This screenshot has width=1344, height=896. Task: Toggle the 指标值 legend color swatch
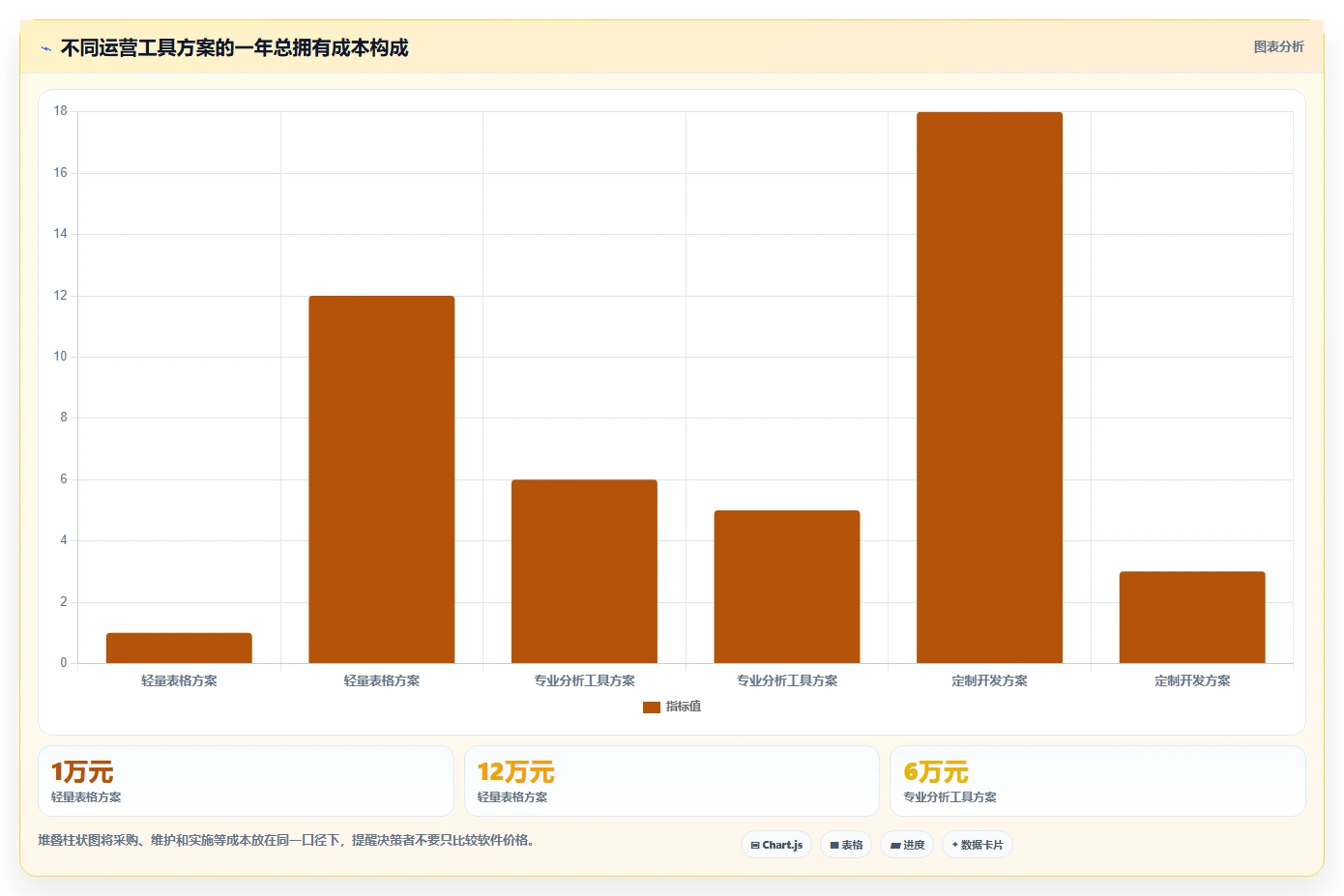[651, 707]
